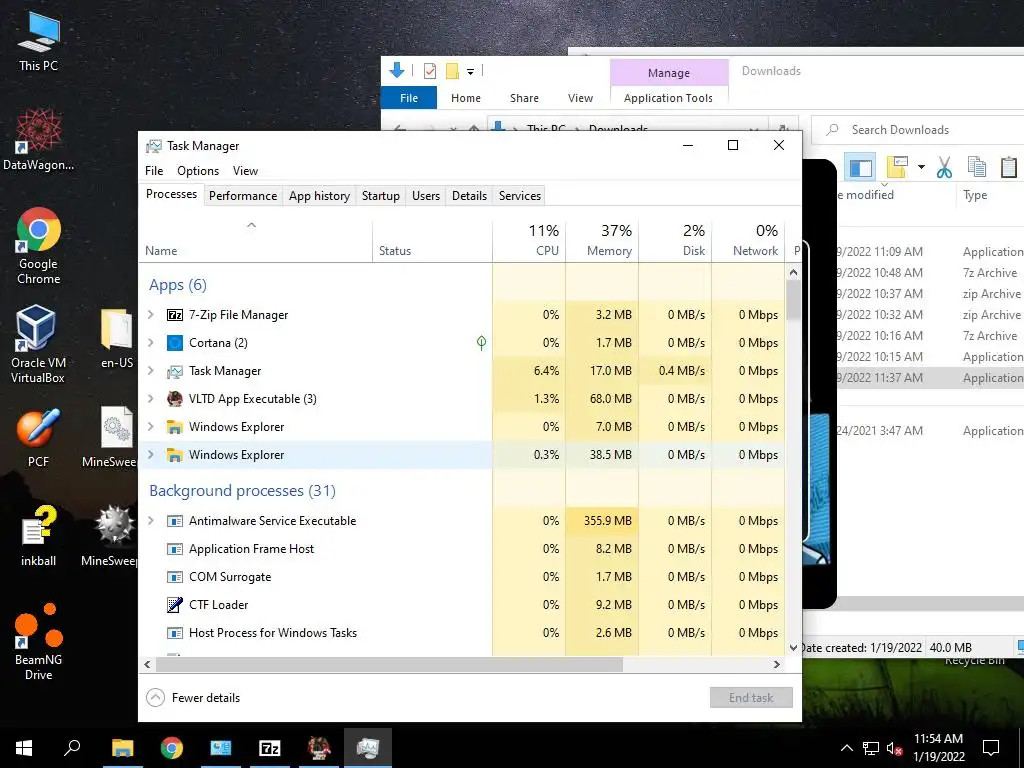Open the VLTD app taskbar button
Image resolution: width=1024 pixels, height=768 pixels.
click(x=319, y=748)
